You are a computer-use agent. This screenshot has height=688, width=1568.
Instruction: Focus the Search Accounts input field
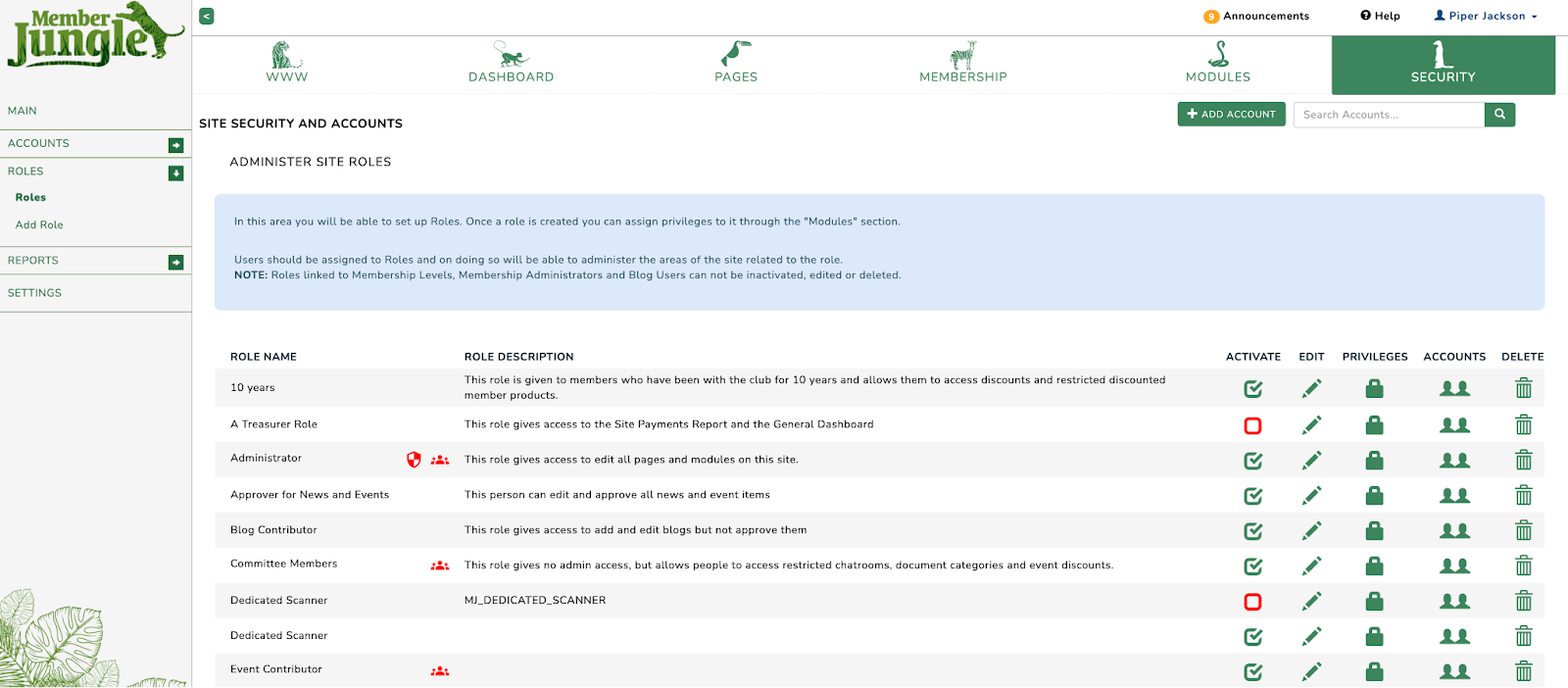click(1389, 115)
